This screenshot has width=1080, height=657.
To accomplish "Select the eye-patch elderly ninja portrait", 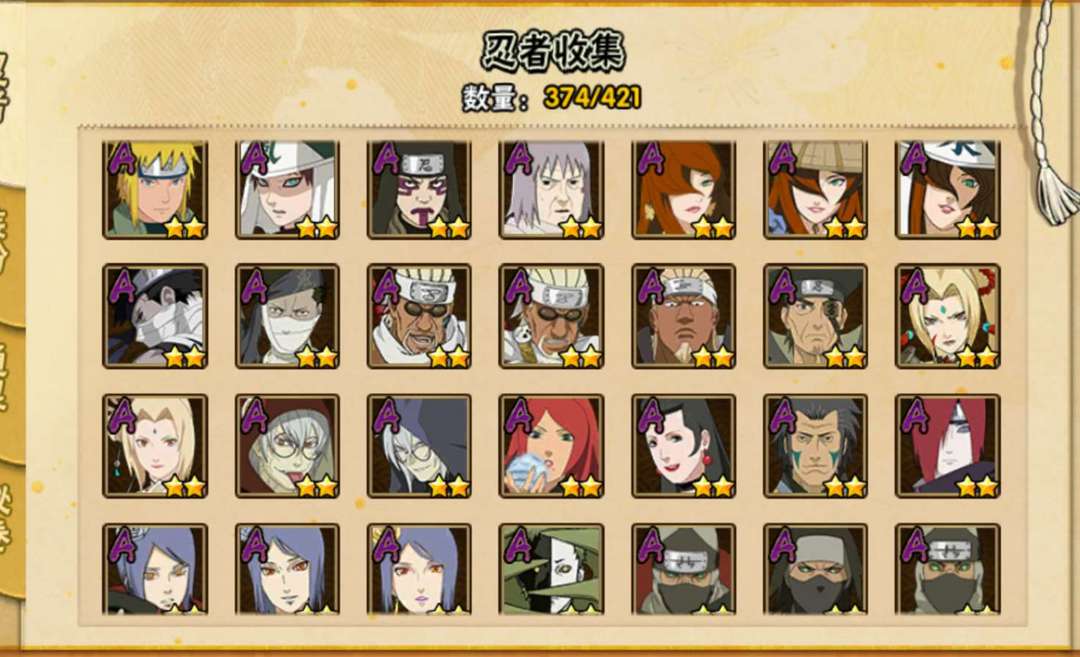I will click(x=816, y=316).
